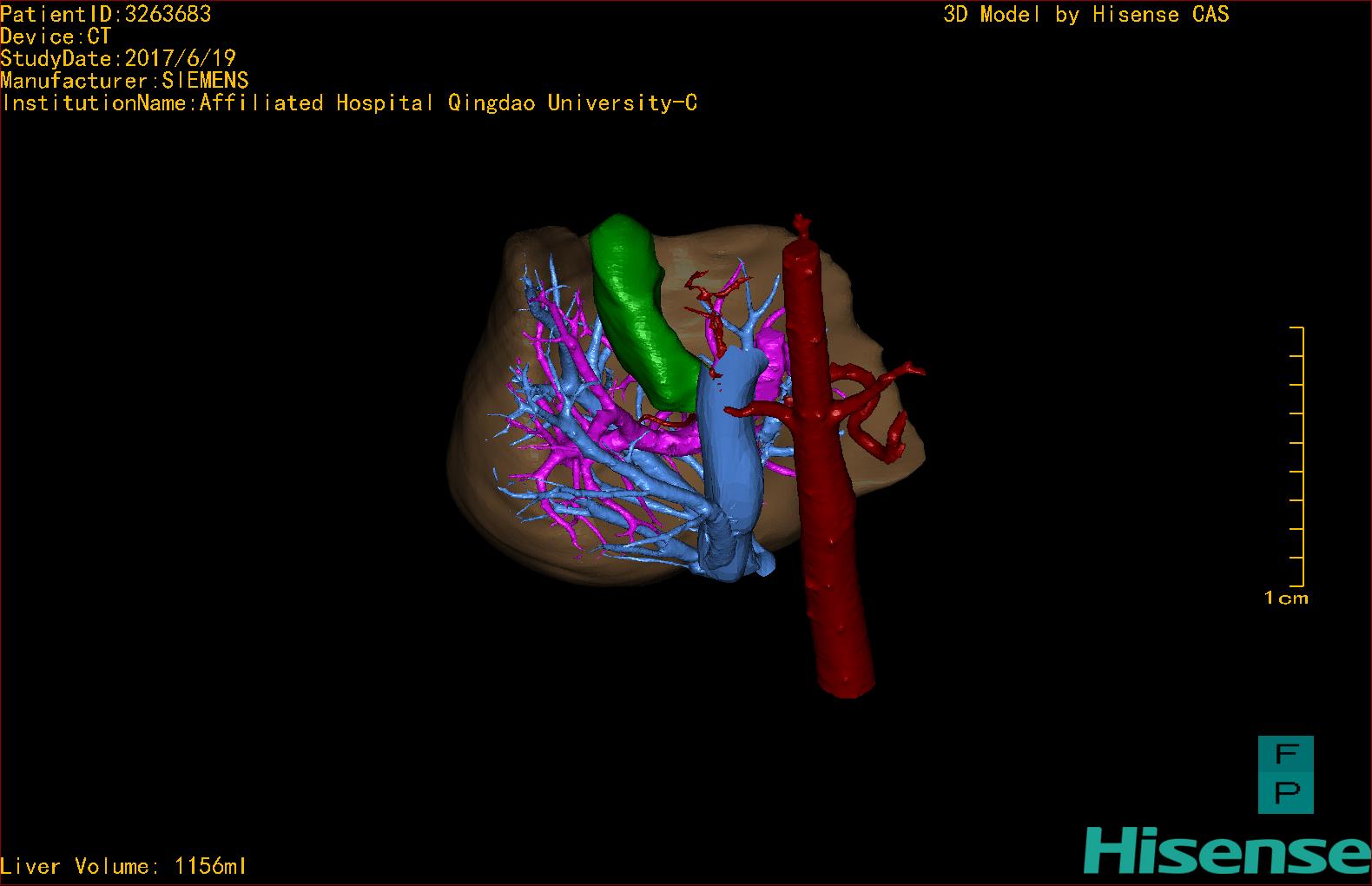The height and width of the screenshot is (886, 1372).
Task: Click the F face of orientation indicator
Action: tap(1286, 756)
